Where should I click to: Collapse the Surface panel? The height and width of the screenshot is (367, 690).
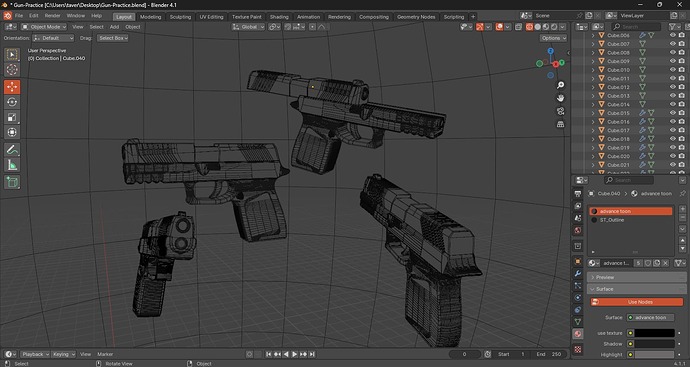tap(637, 289)
